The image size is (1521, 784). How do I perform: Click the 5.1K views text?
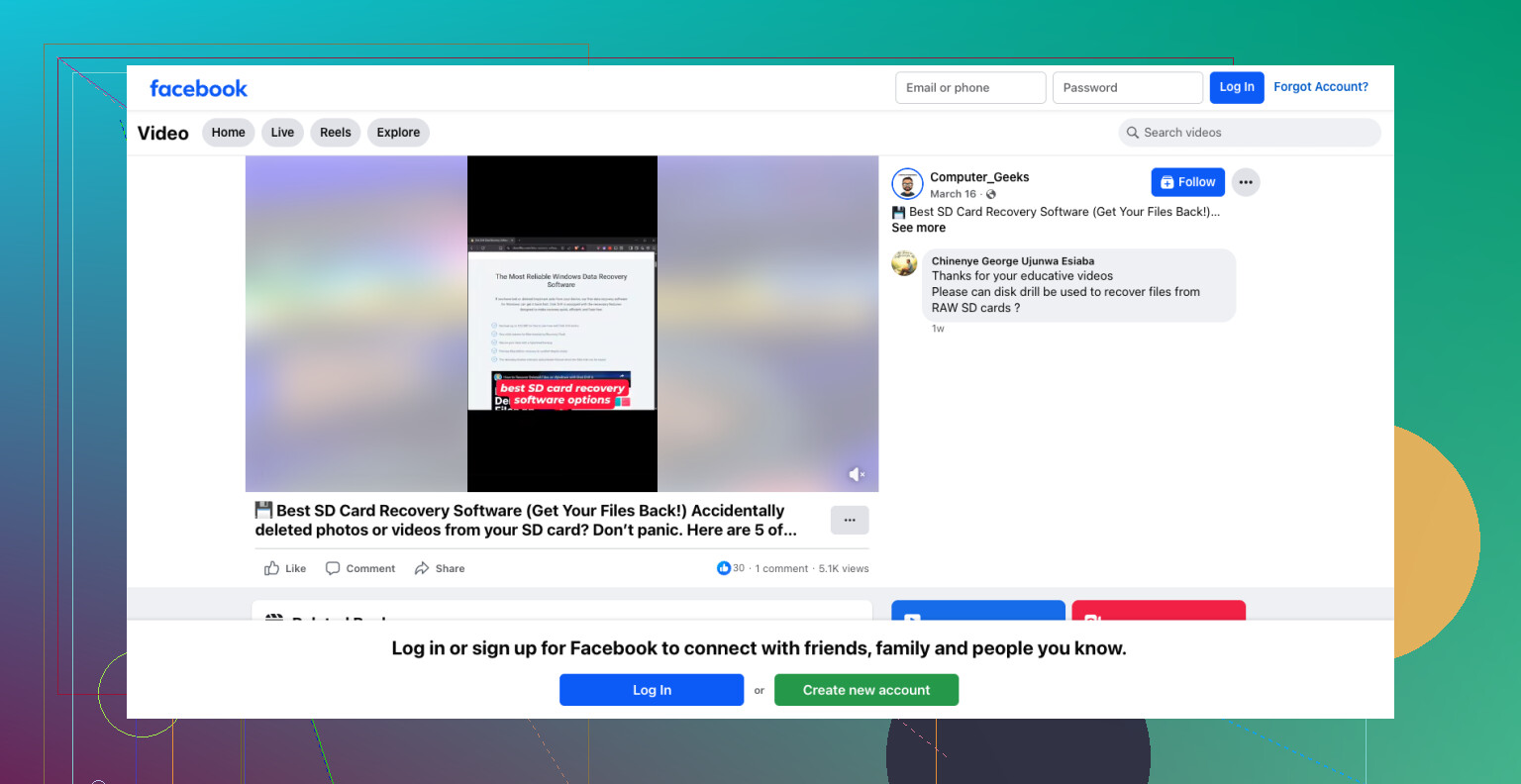[844, 568]
